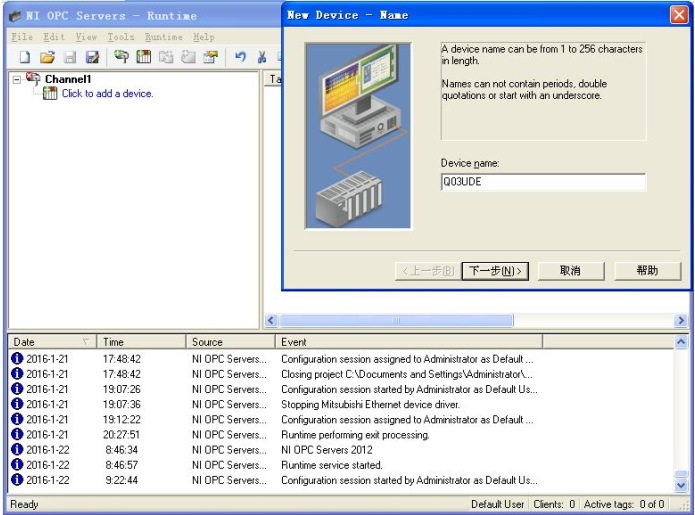Viewport: 695px width, 515px height.
Task: Open the Help menu
Action: coord(203,37)
